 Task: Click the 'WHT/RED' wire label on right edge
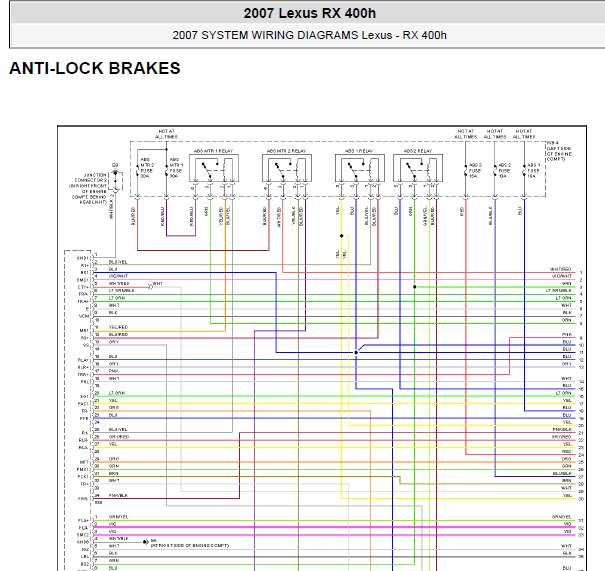click(561, 269)
